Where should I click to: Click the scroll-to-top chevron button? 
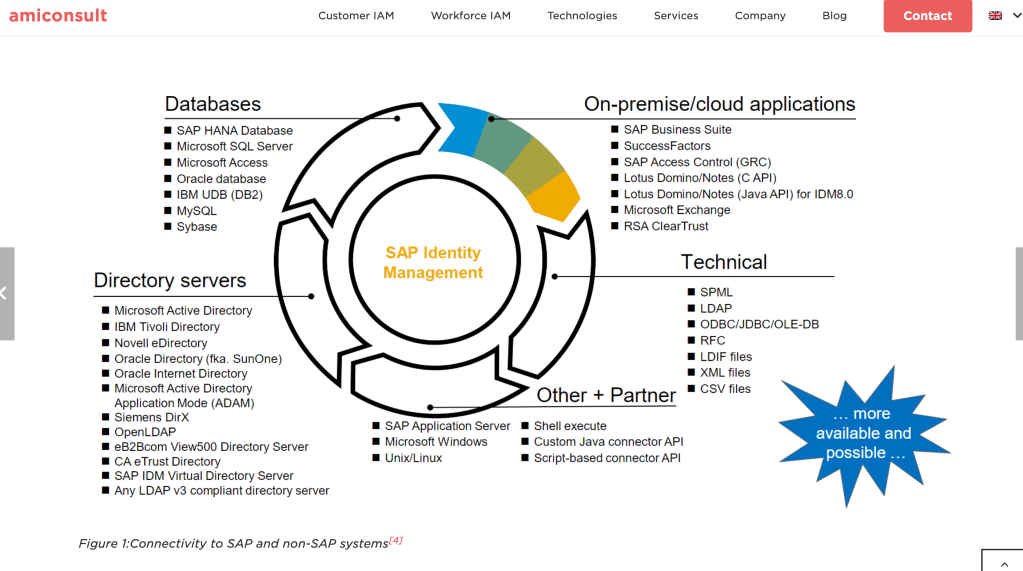1001,560
